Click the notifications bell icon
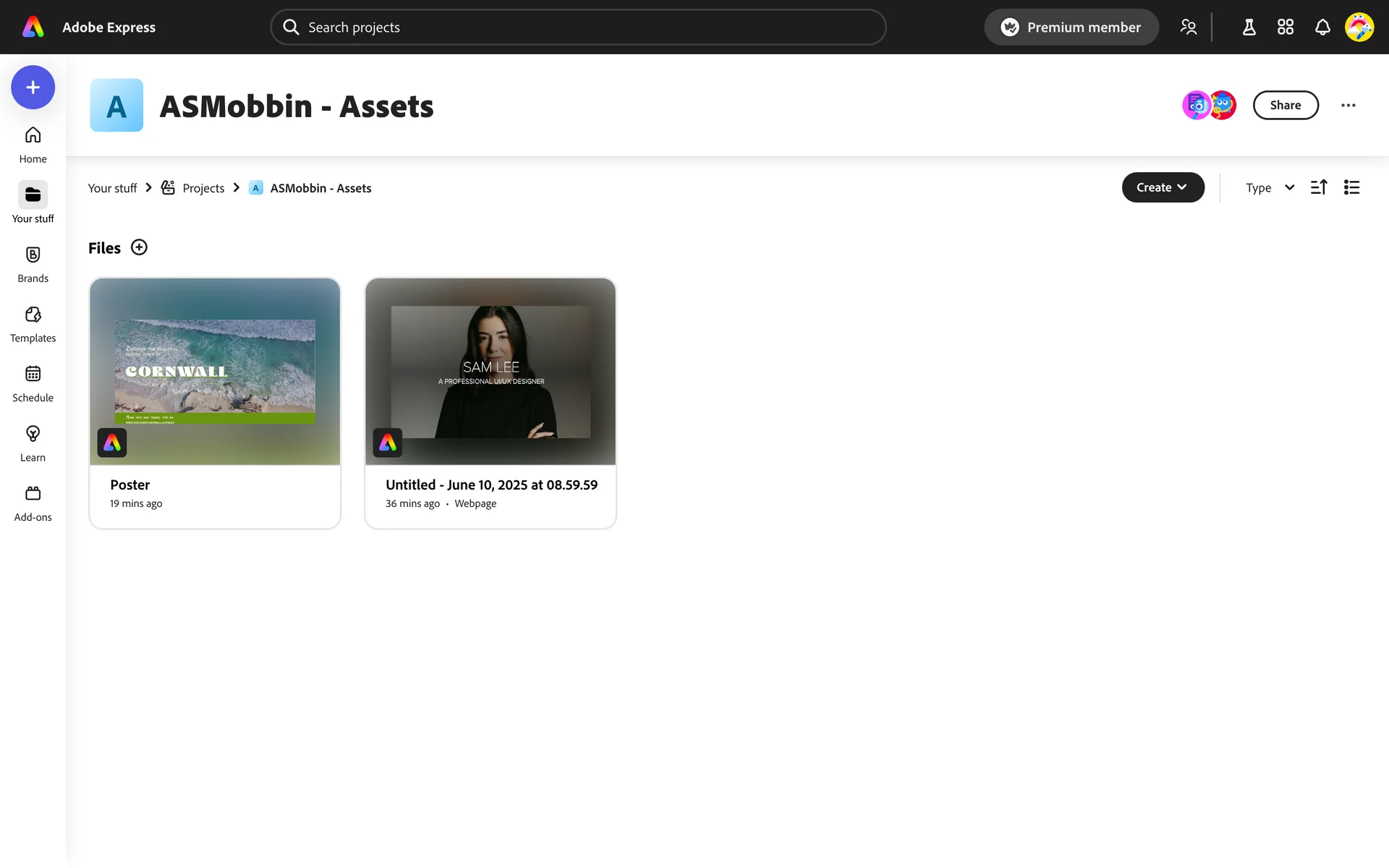Viewport: 1389px width, 868px height. click(x=1322, y=27)
